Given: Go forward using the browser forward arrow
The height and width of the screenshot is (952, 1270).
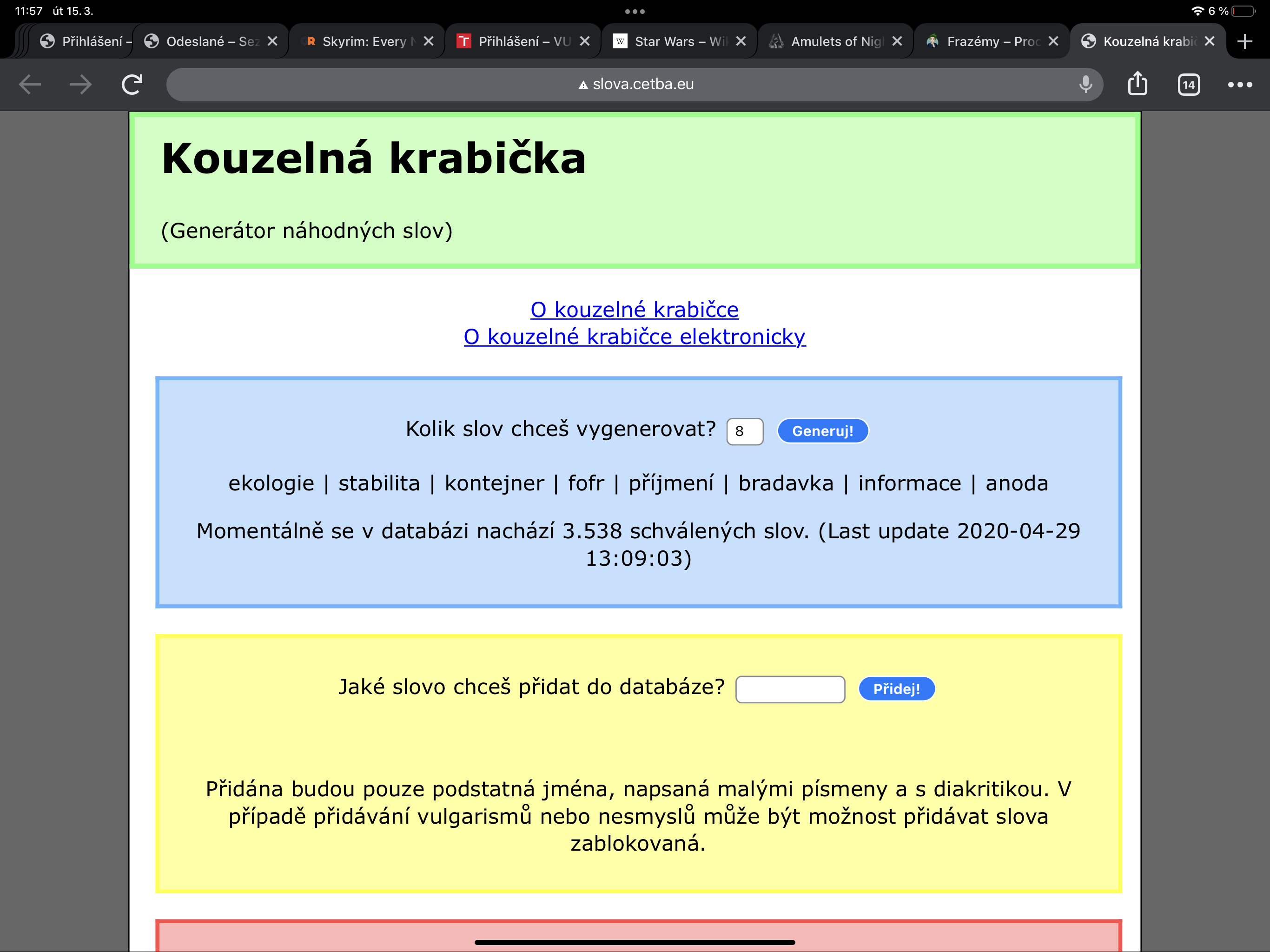Looking at the screenshot, I should coord(80,85).
